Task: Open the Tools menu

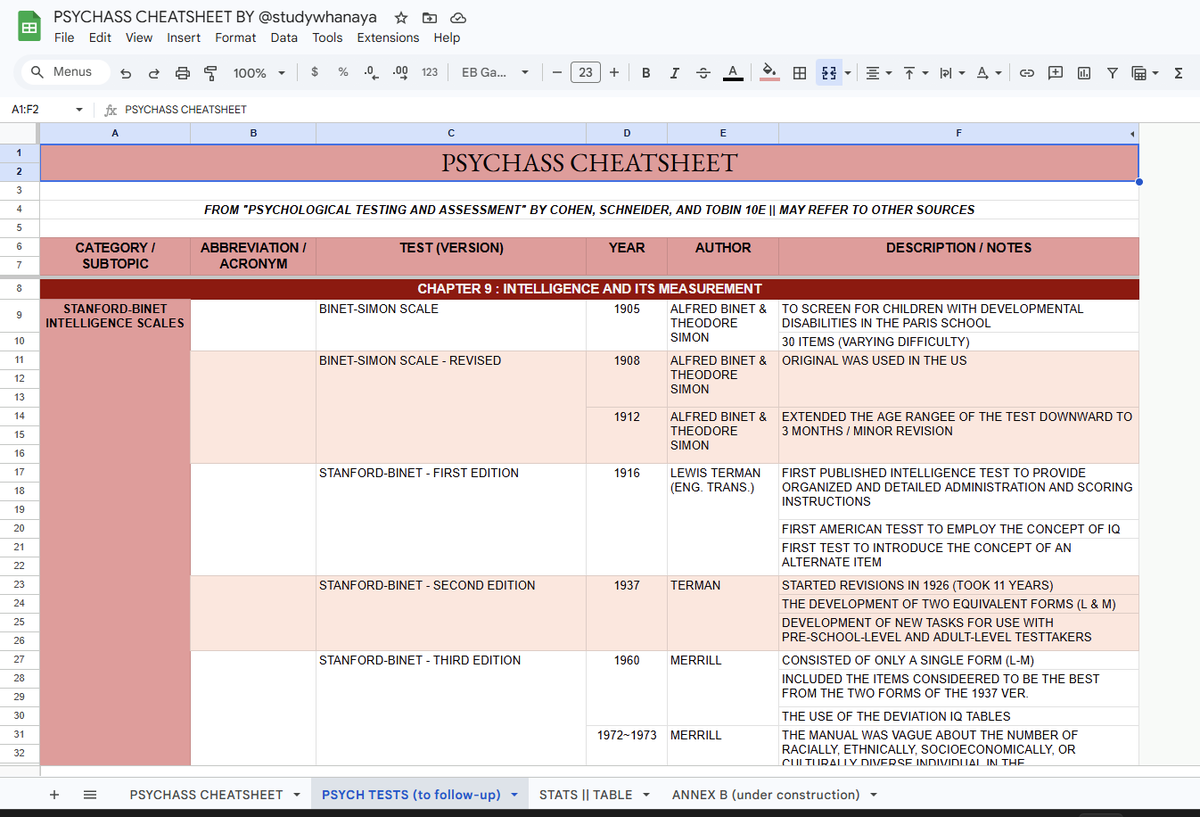Action: [327, 38]
